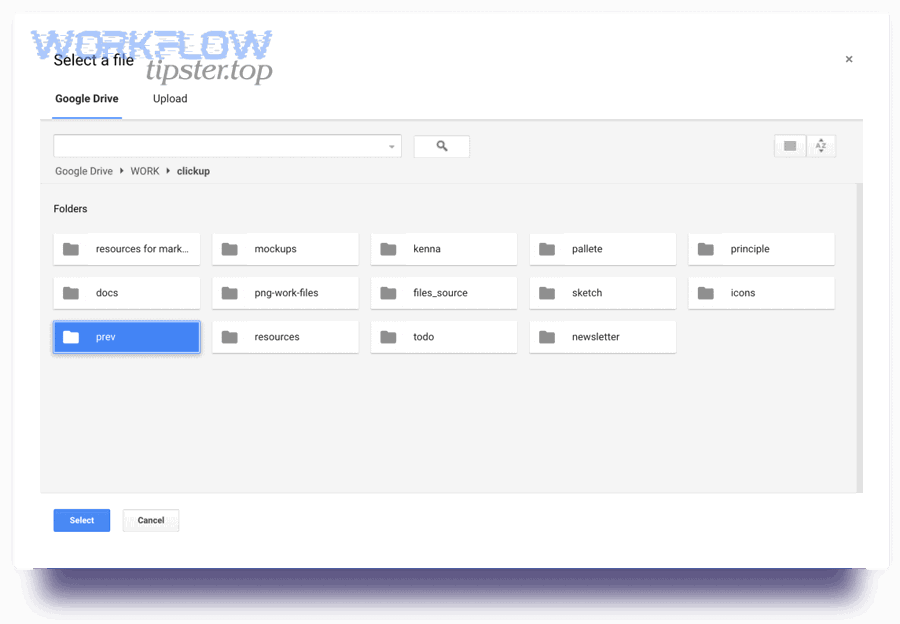Click the todo folder icon
900x624 pixels.
tap(389, 336)
